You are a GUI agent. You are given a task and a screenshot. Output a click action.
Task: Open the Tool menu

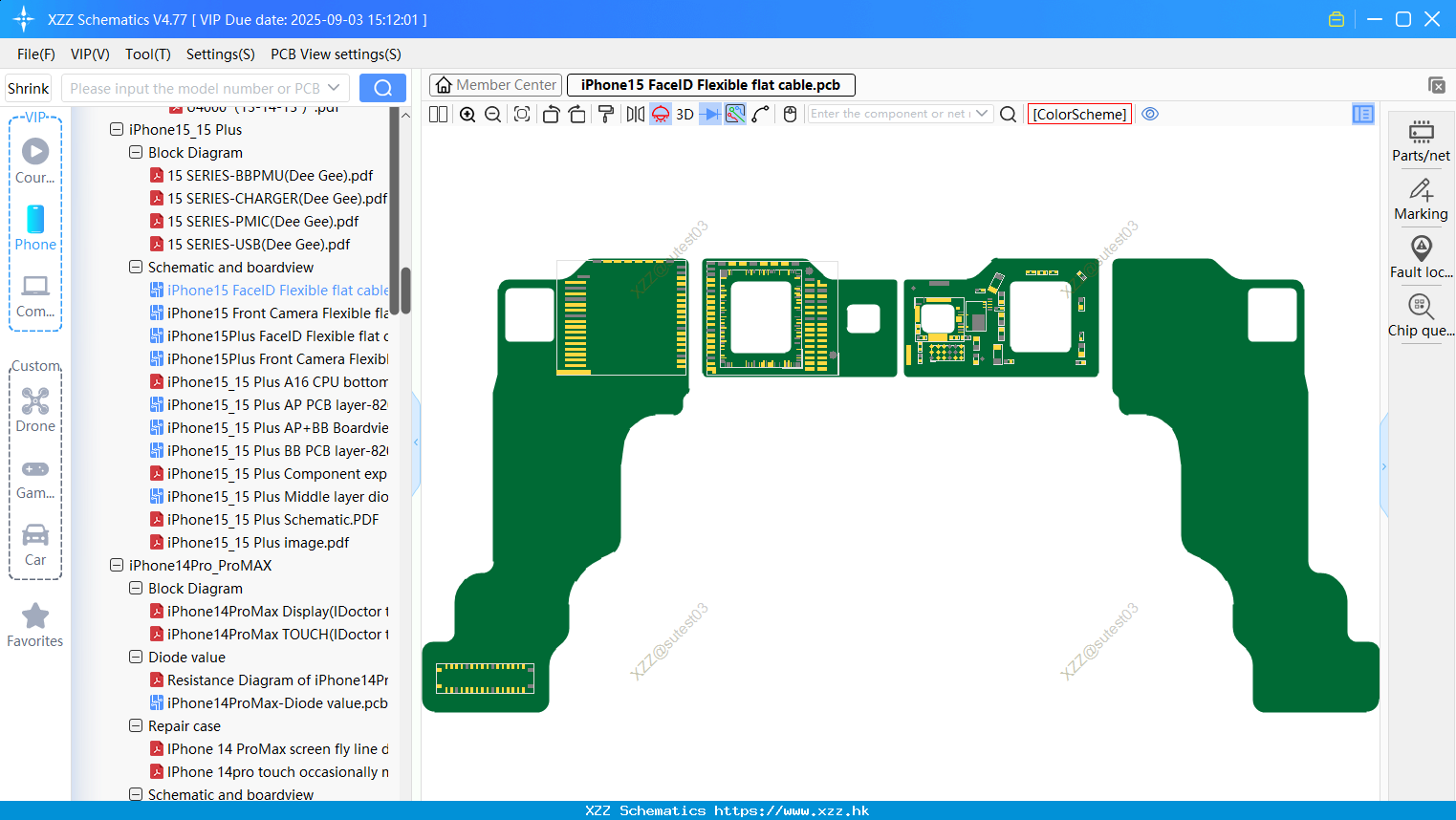(x=148, y=54)
